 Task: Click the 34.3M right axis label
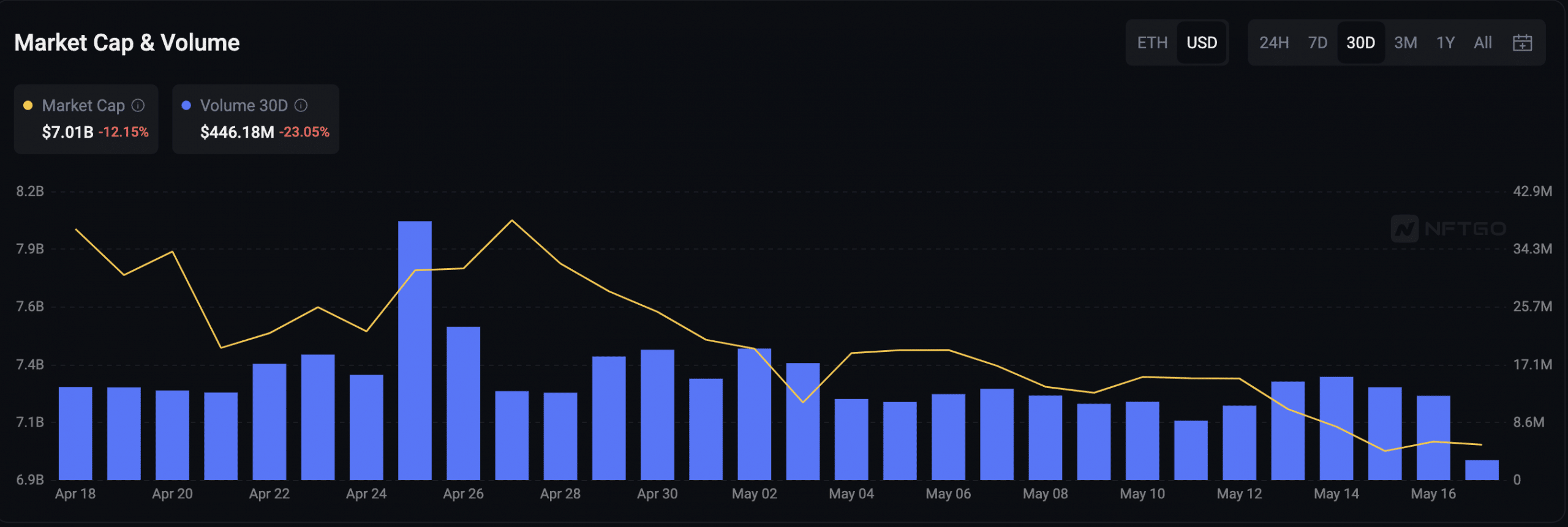click(x=1532, y=249)
